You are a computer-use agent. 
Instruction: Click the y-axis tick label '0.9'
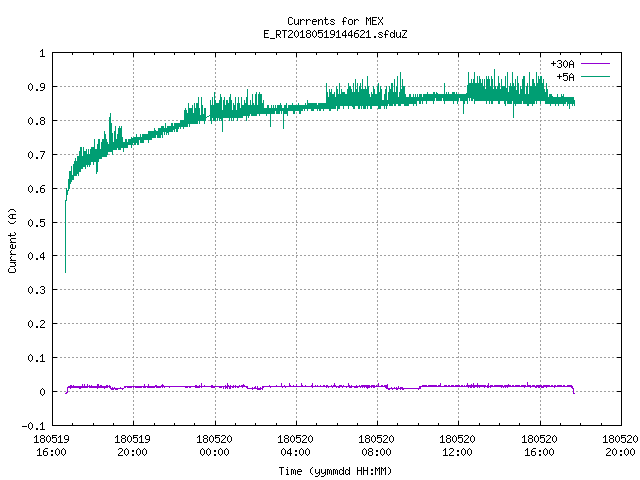tap(36, 87)
